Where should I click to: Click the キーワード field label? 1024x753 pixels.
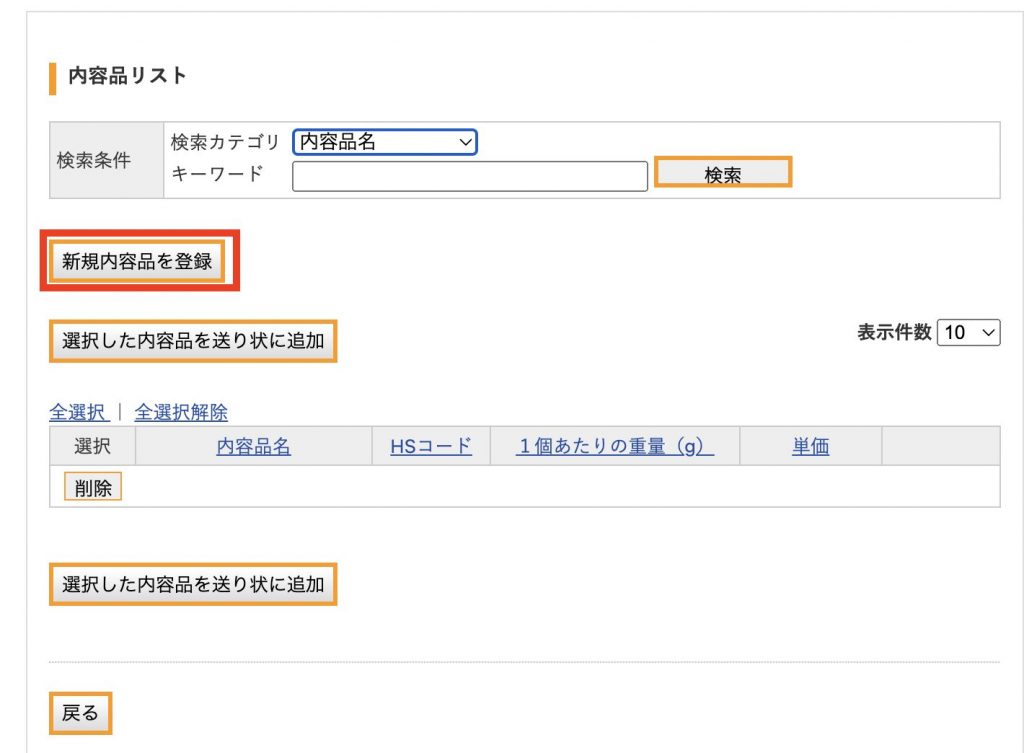217,174
